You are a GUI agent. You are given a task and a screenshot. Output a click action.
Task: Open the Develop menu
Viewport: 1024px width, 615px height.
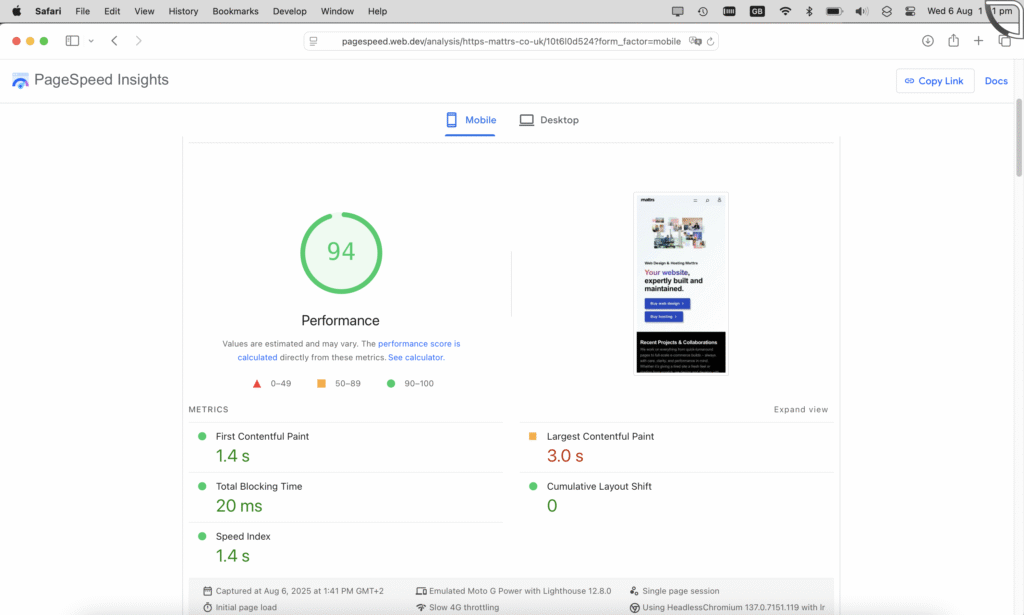point(289,11)
